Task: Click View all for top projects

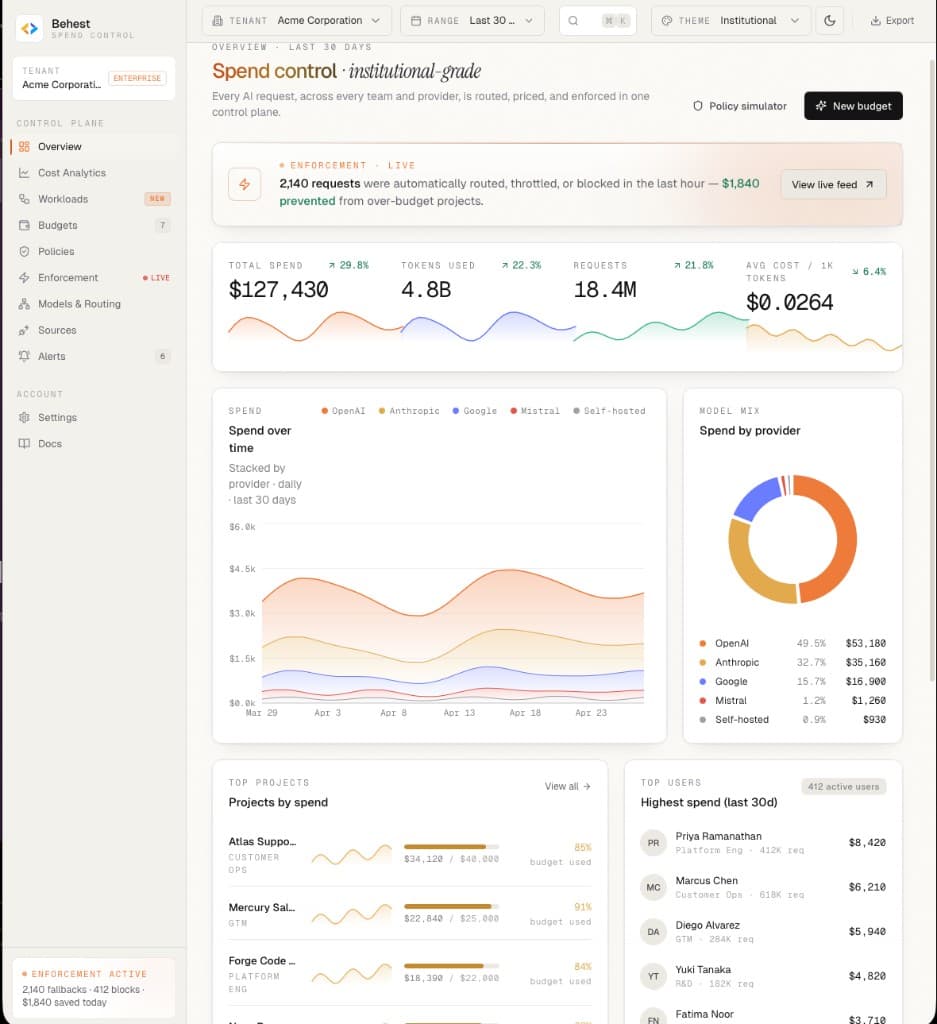Action: tap(568, 787)
